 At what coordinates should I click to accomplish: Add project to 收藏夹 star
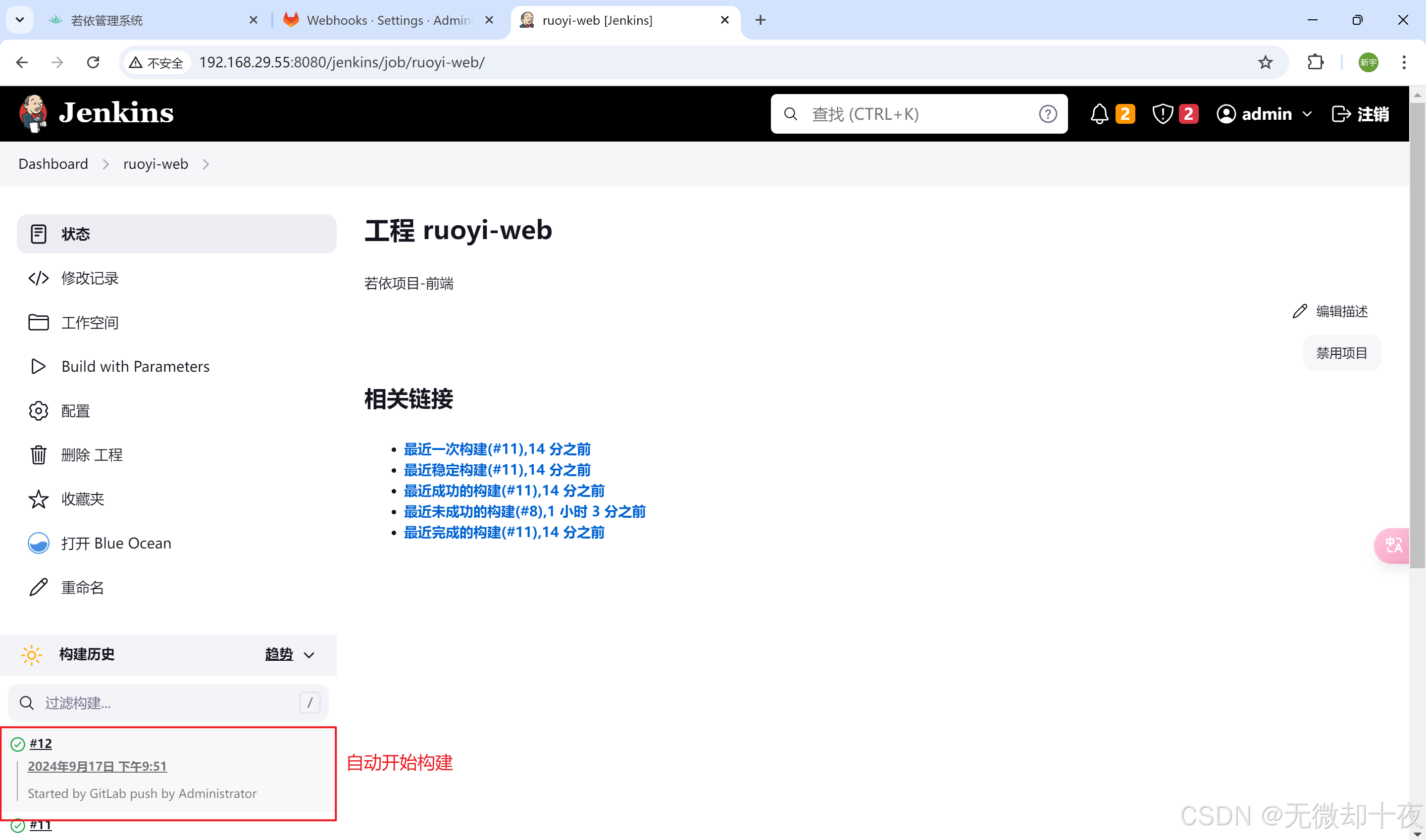click(82, 499)
